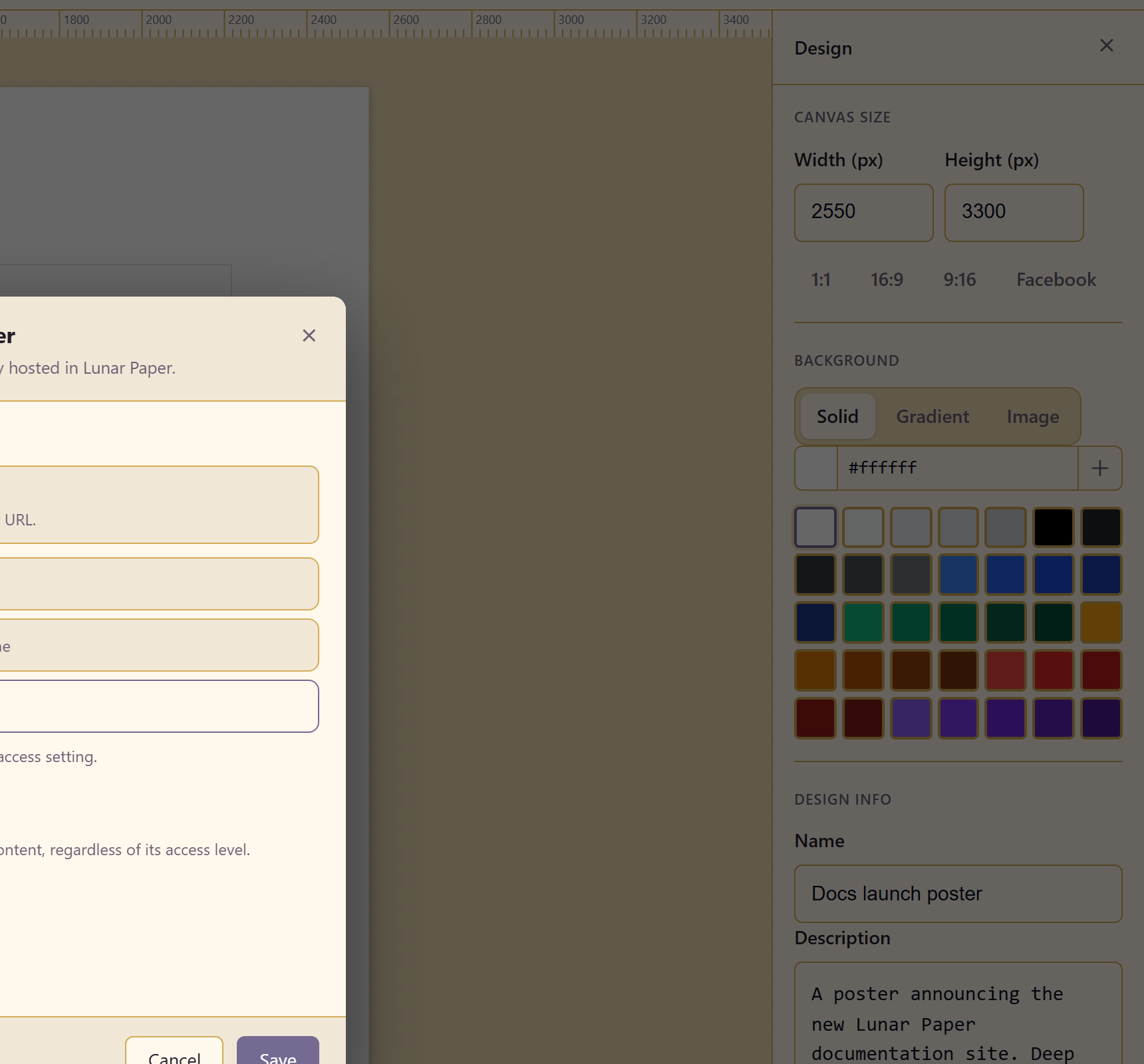Edit the Width (px) field showing 2550
This screenshot has width=1144, height=1064.
tap(863, 213)
